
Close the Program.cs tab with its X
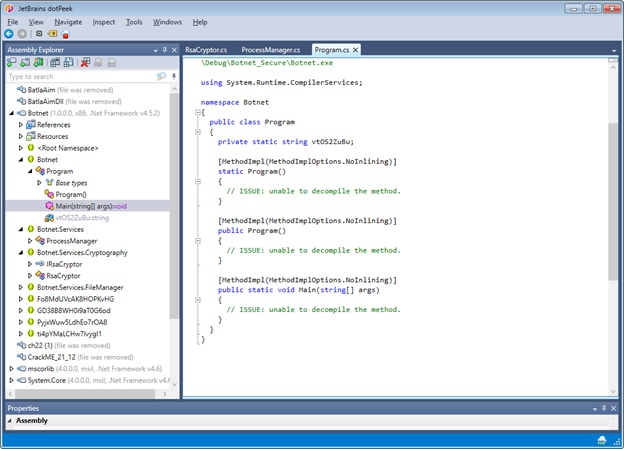point(354,49)
